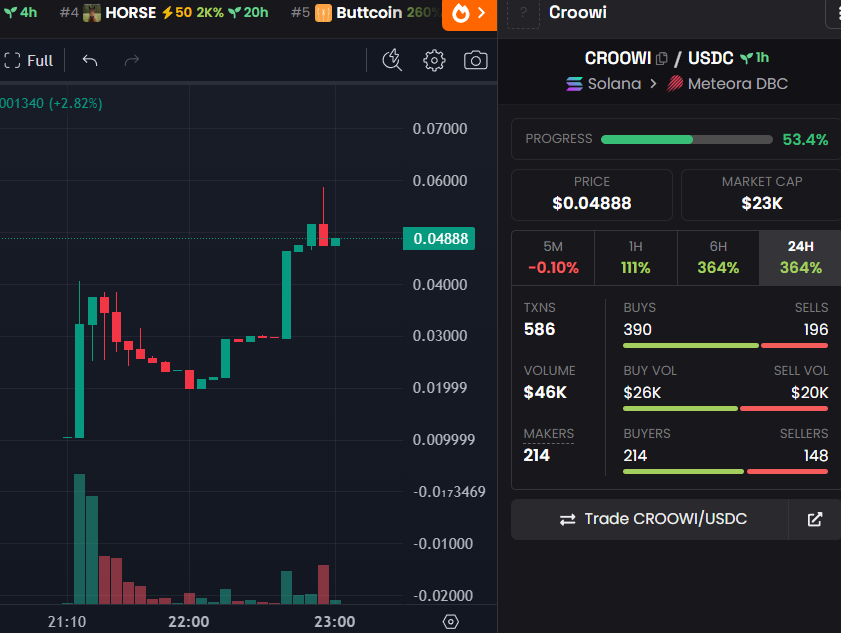Click the TXNS 586 value

click(x=540, y=329)
